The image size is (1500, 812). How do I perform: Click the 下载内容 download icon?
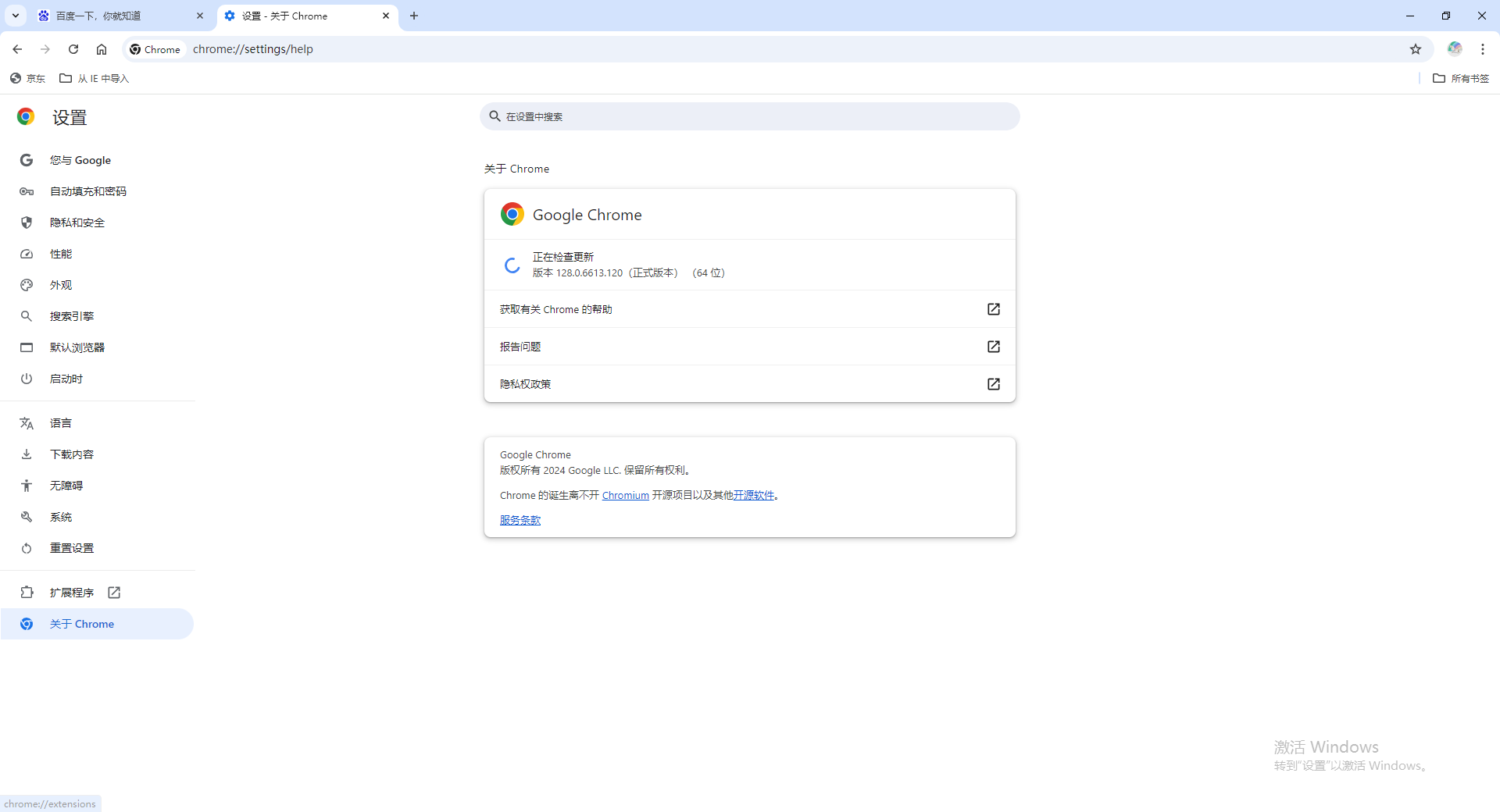click(27, 454)
